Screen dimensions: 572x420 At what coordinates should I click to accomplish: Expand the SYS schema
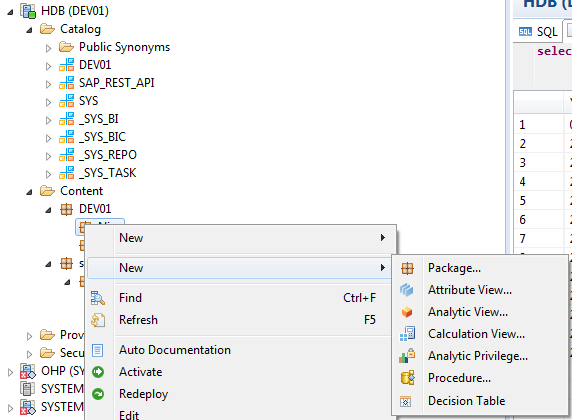coord(48,102)
